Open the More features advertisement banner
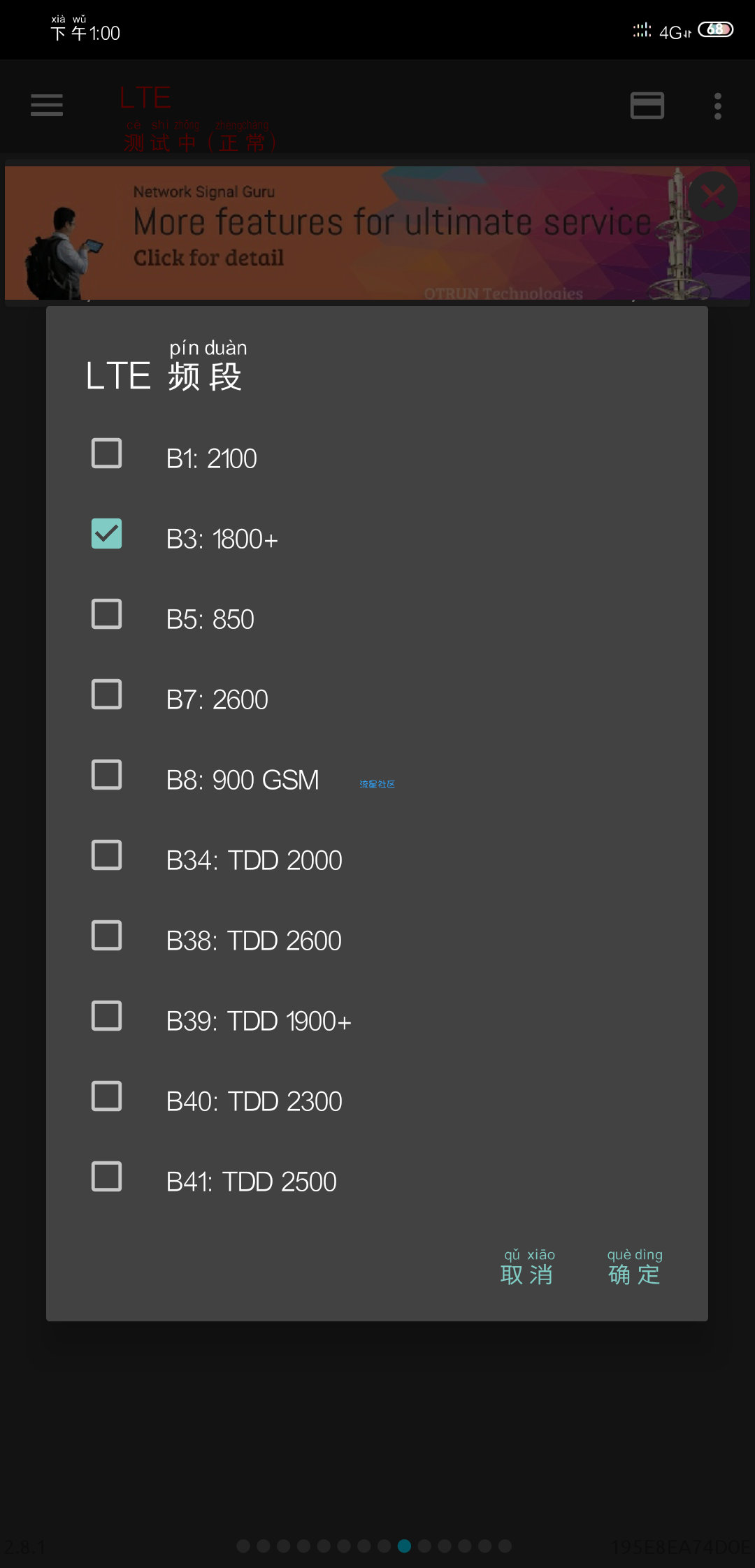The height and width of the screenshot is (1568, 755). click(x=377, y=233)
